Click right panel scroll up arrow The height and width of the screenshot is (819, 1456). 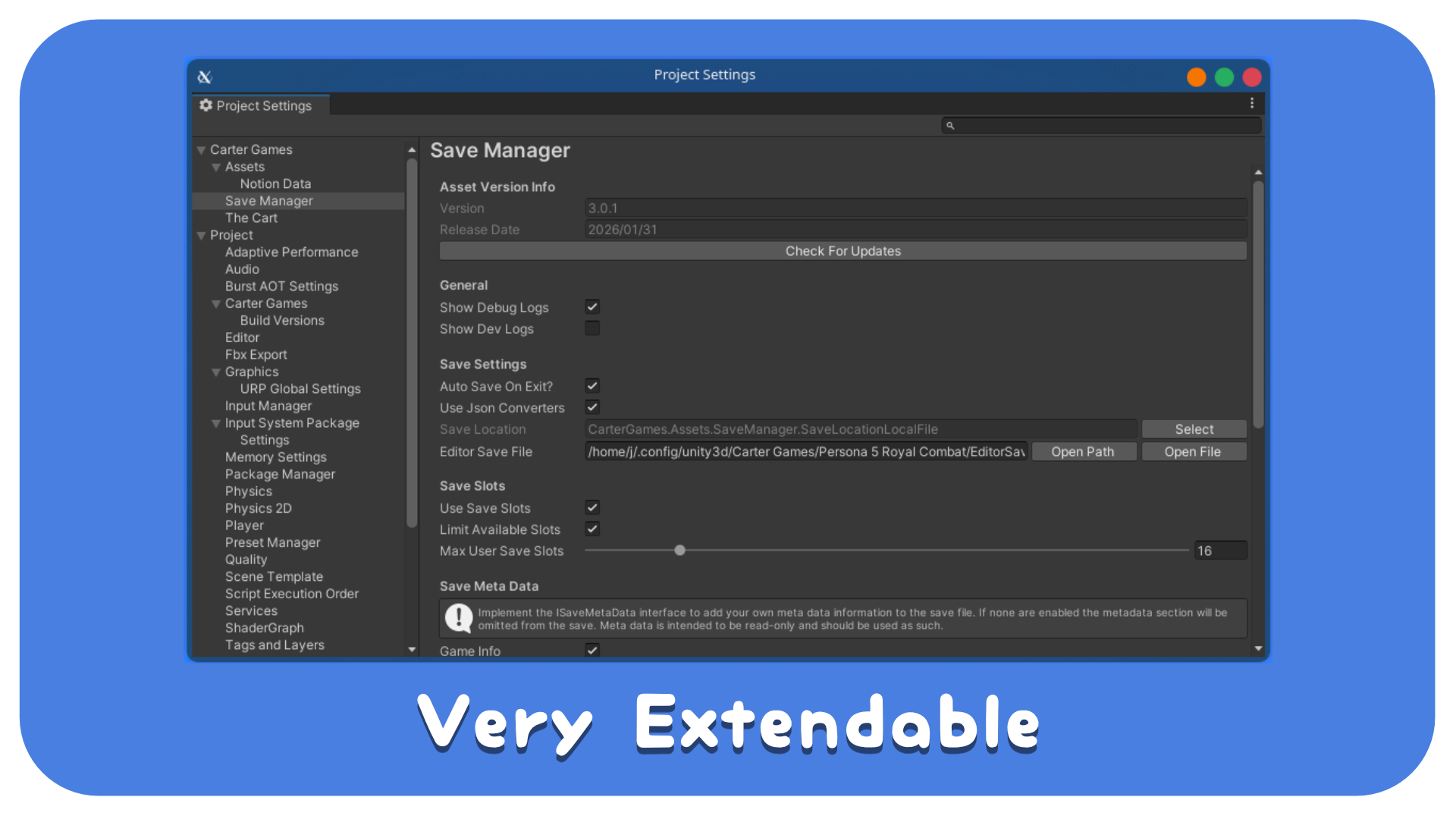click(1258, 173)
